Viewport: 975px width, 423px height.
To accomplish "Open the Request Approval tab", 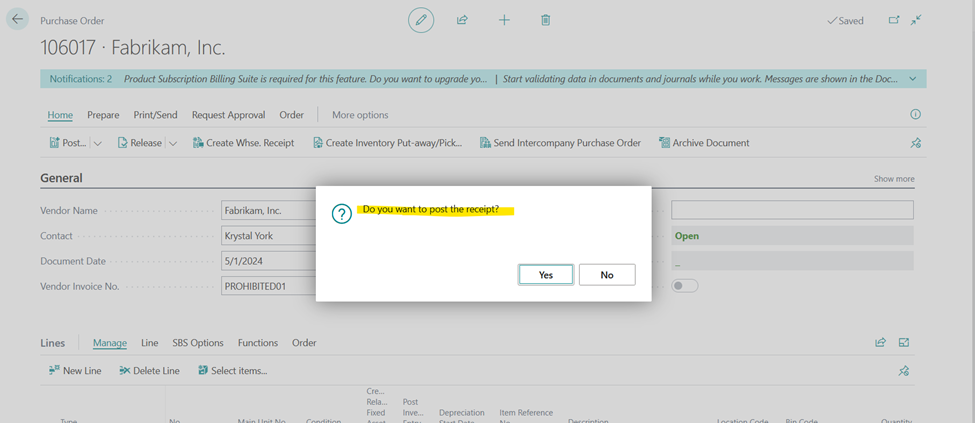I will (x=228, y=114).
